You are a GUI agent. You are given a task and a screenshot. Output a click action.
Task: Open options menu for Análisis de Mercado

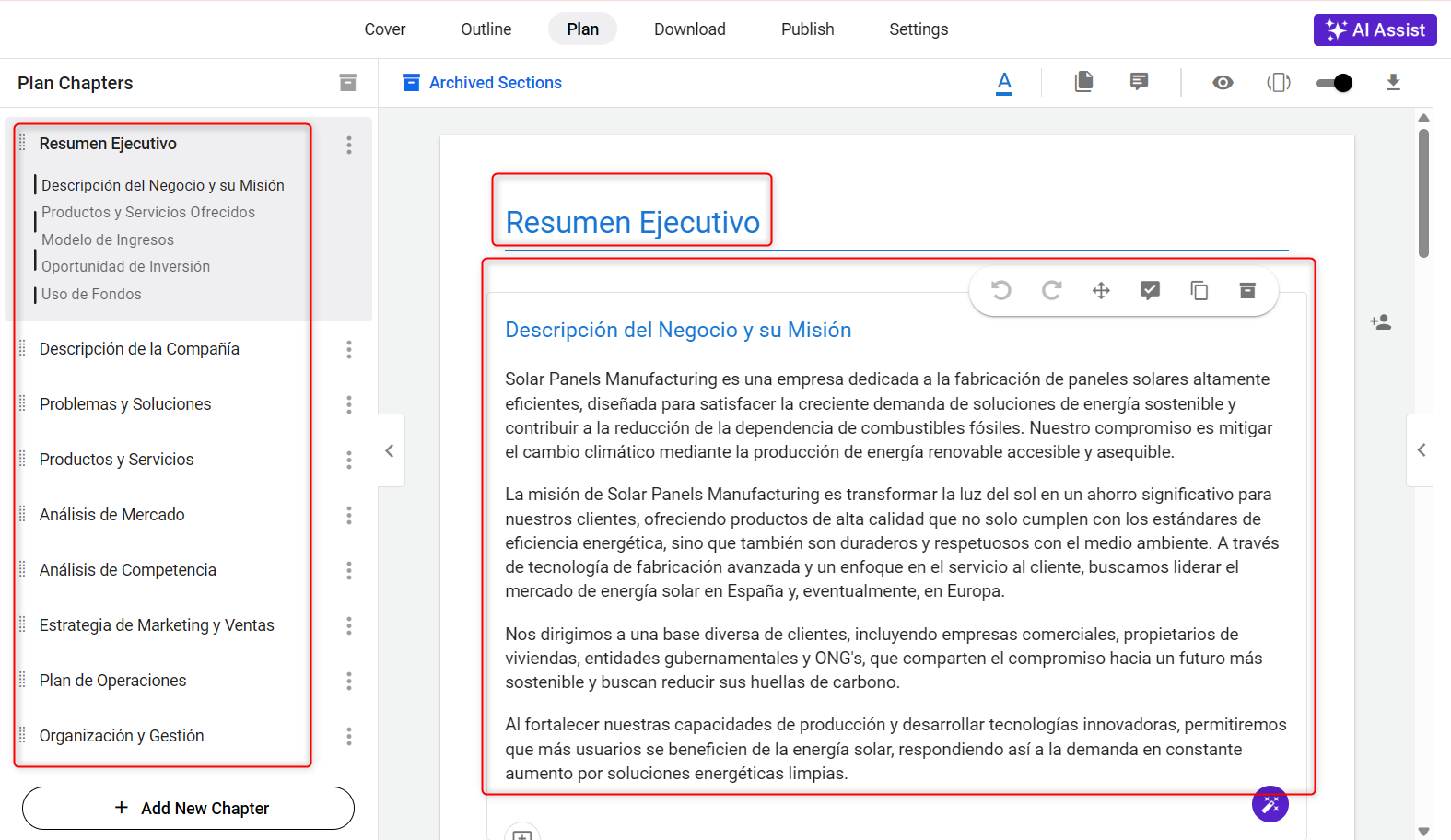click(349, 515)
